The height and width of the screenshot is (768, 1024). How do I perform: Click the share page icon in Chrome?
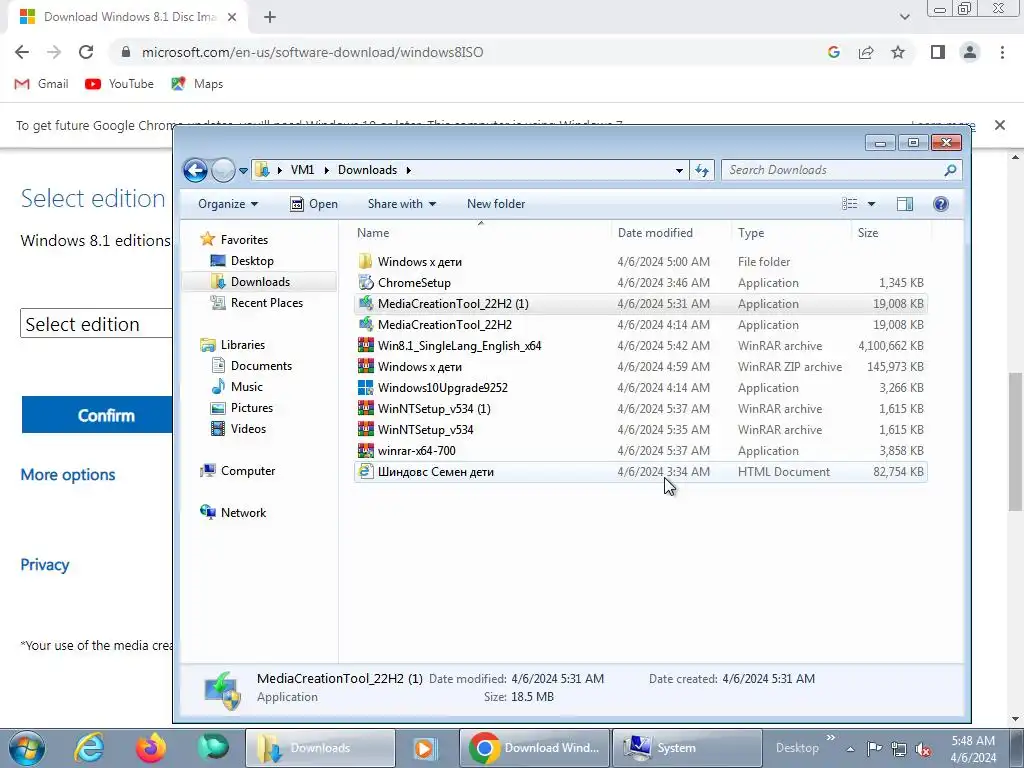point(866,52)
